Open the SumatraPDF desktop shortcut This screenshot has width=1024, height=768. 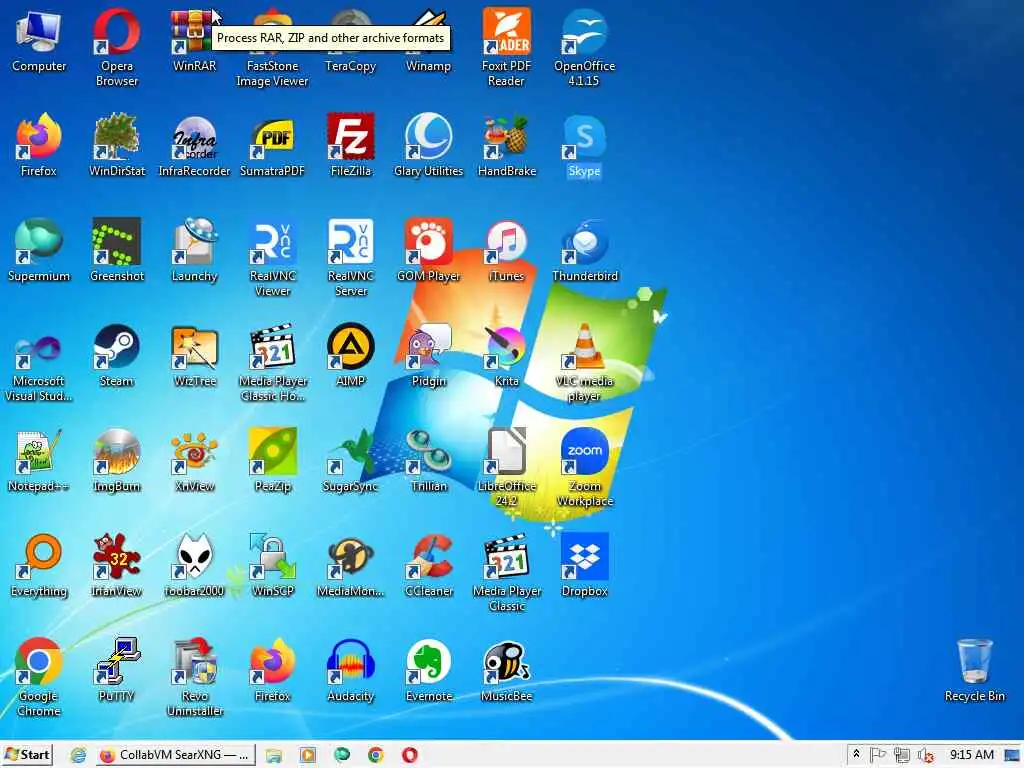[x=272, y=145]
